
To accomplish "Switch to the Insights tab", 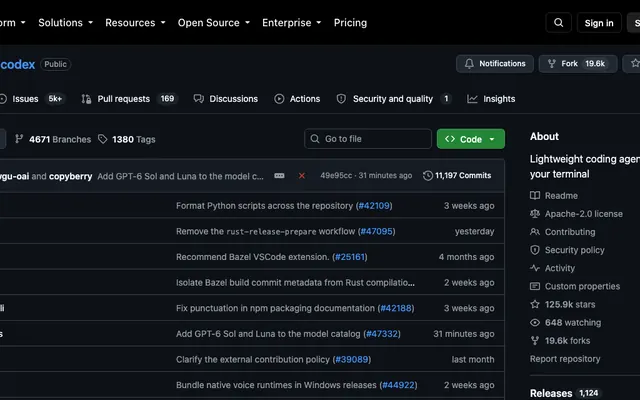I will pos(491,99).
